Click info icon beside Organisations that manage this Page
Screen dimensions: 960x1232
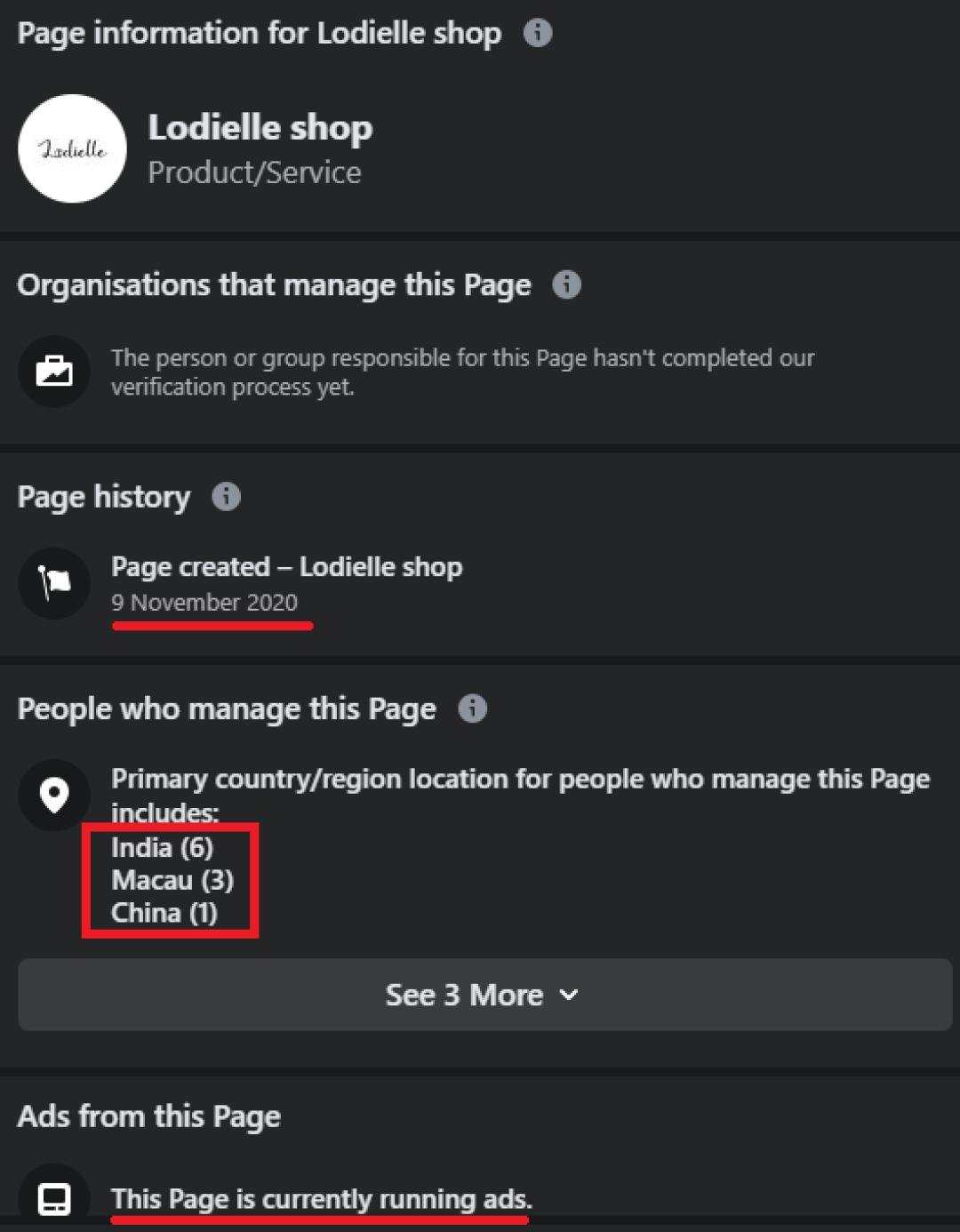566,284
